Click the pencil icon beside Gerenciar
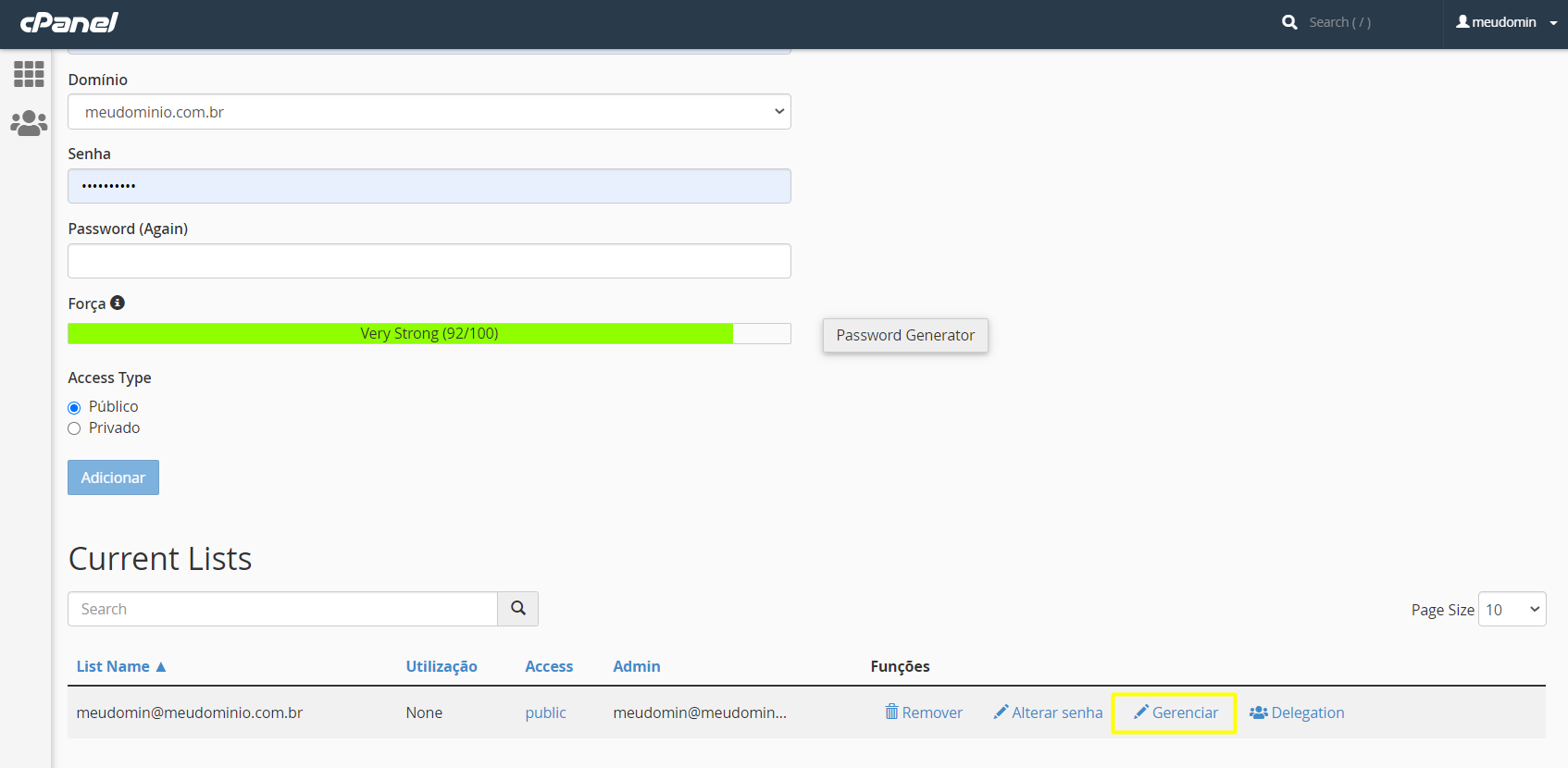 point(1141,712)
